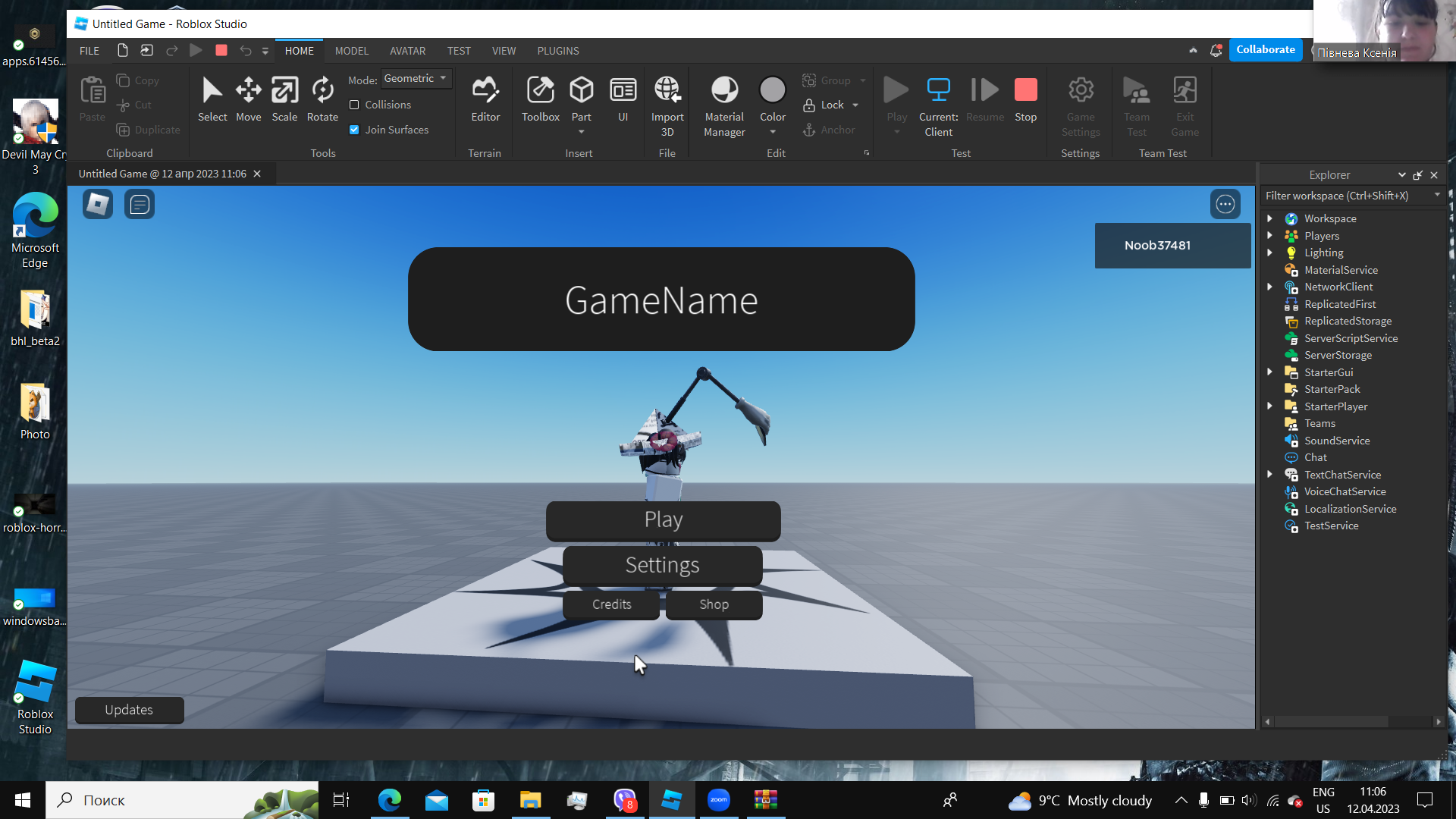Select ReplicatedStorage in Explorer
Image resolution: width=1456 pixels, height=819 pixels.
[1348, 321]
